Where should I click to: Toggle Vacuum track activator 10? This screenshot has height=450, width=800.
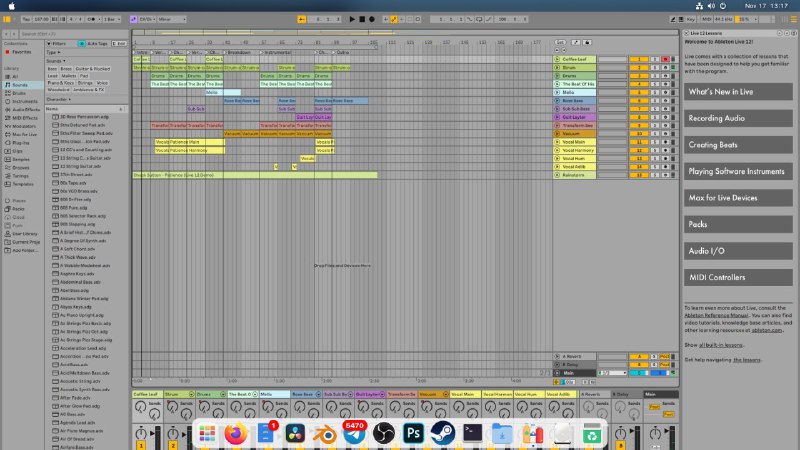click(x=639, y=134)
